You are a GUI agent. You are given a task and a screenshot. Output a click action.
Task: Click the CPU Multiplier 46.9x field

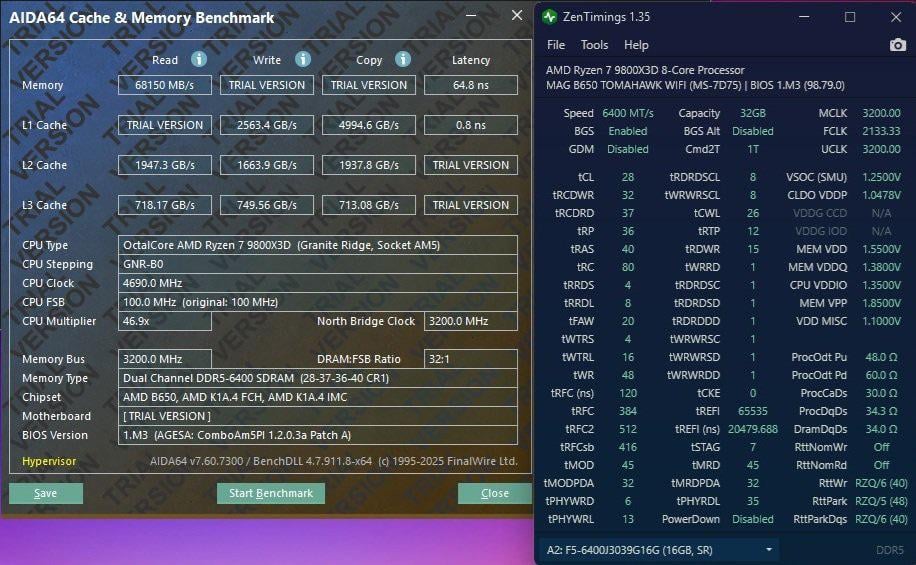pyautogui.click(x=165, y=321)
